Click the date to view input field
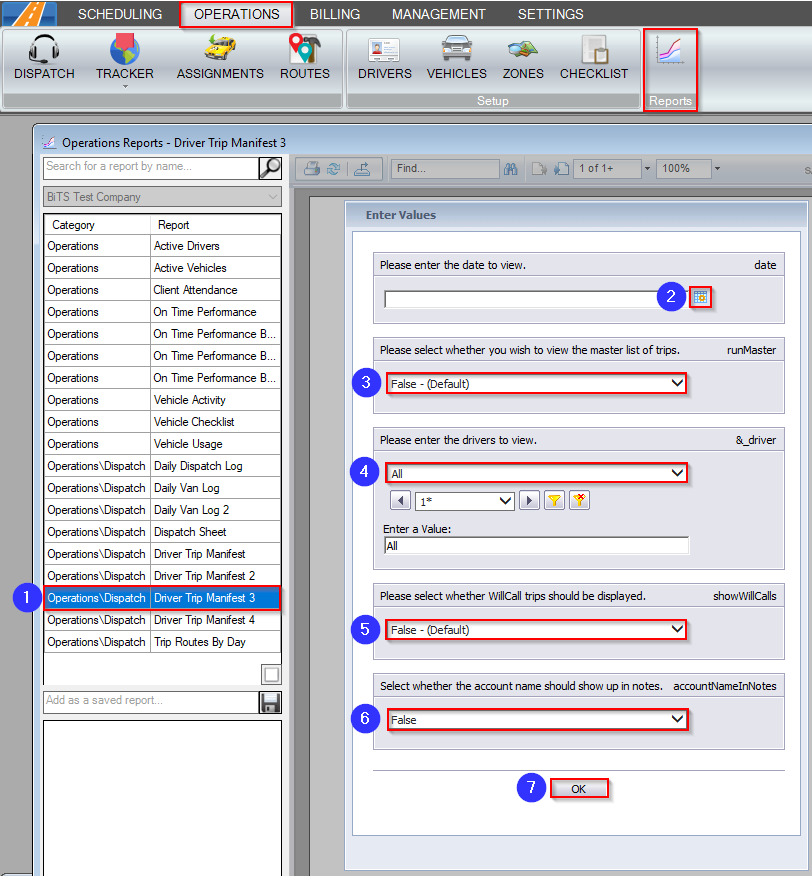812x876 pixels. click(520, 298)
